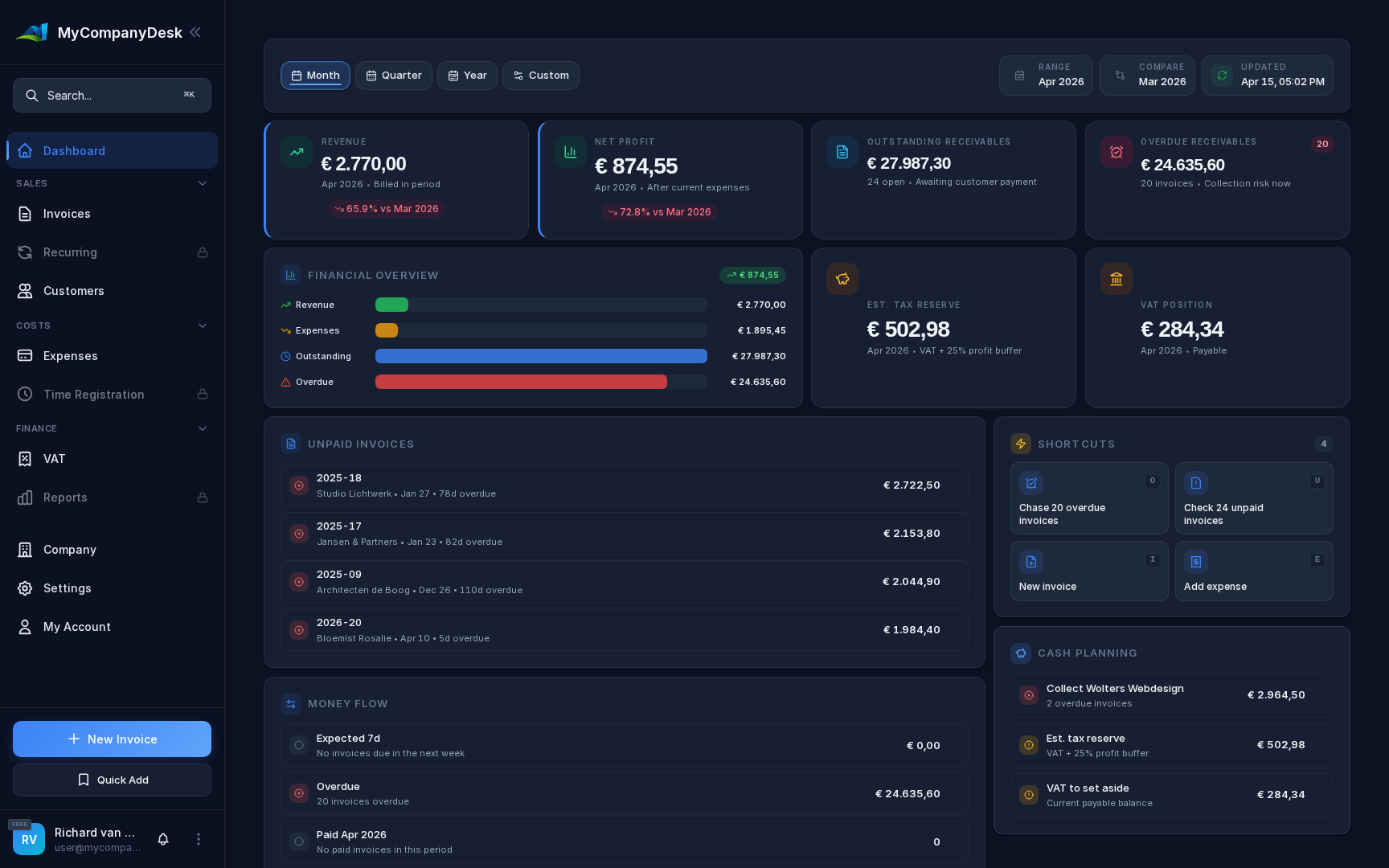Click the Expenses icon under Costs
Image resolution: width=1389 pixels, height=868 pixels.
click(25, 356)
